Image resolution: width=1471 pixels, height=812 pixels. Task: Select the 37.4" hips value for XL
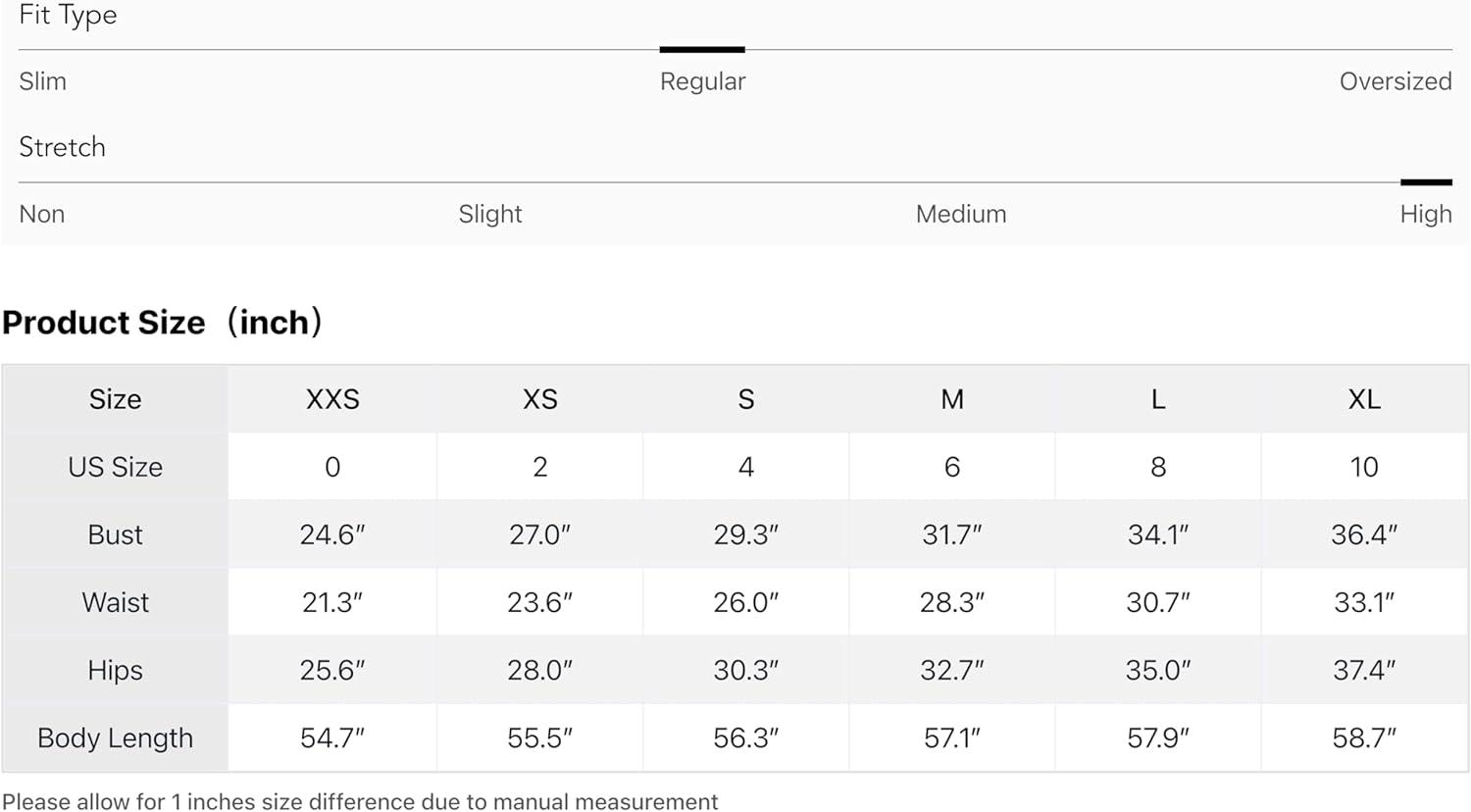click(x=1364, y=670)
